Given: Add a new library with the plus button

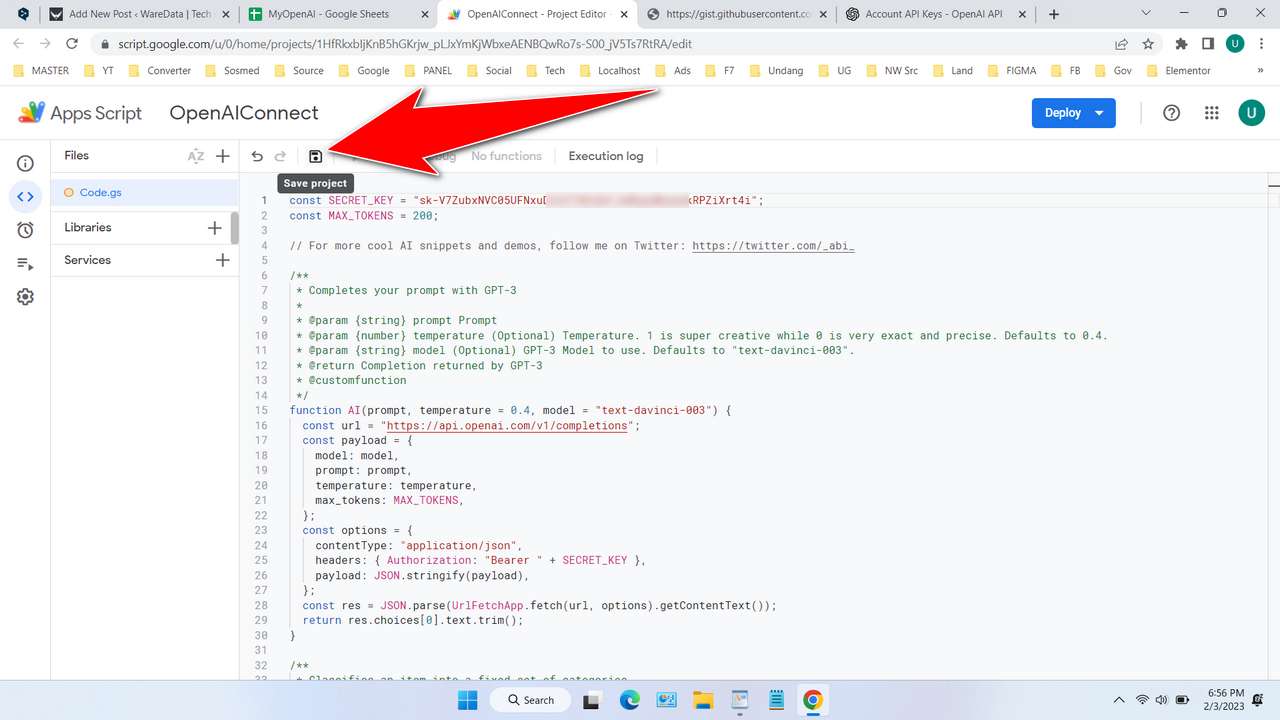Looking at the screenshot, I should 214,227.
